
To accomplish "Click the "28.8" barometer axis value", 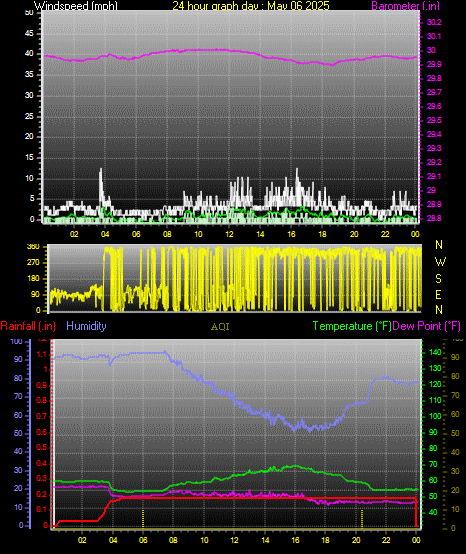I will pyautogui.click(x=434, y=218).
